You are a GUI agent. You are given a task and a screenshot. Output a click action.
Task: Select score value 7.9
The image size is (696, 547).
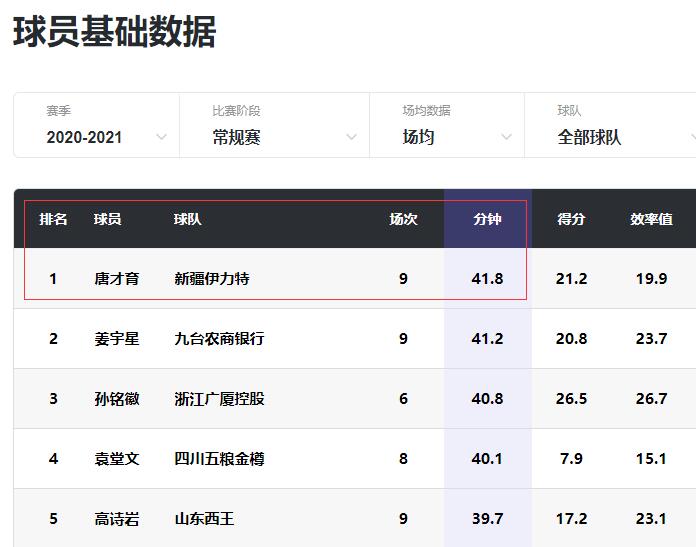(571, 459)
